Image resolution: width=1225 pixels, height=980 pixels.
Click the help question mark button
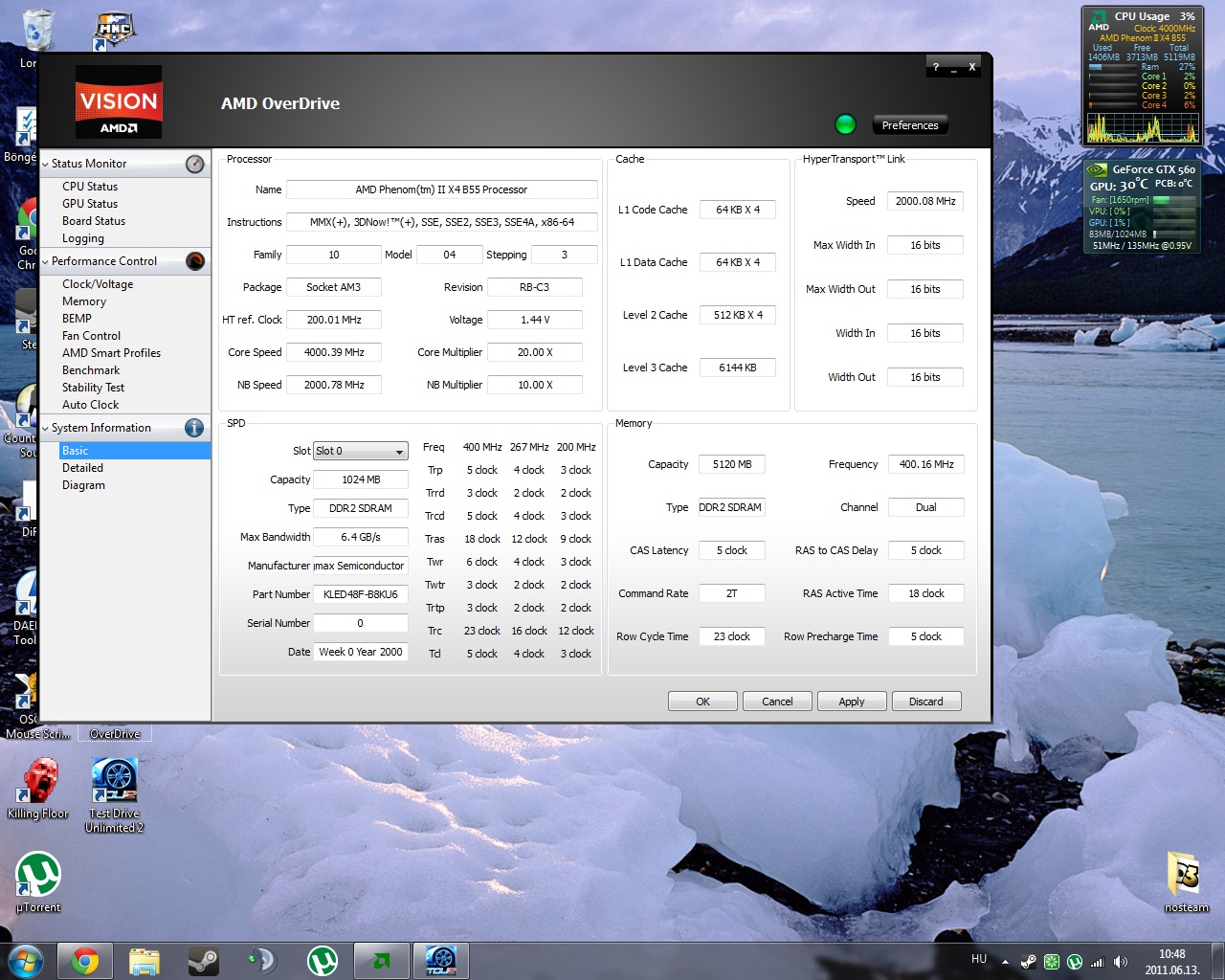click(x=936, y=67)
